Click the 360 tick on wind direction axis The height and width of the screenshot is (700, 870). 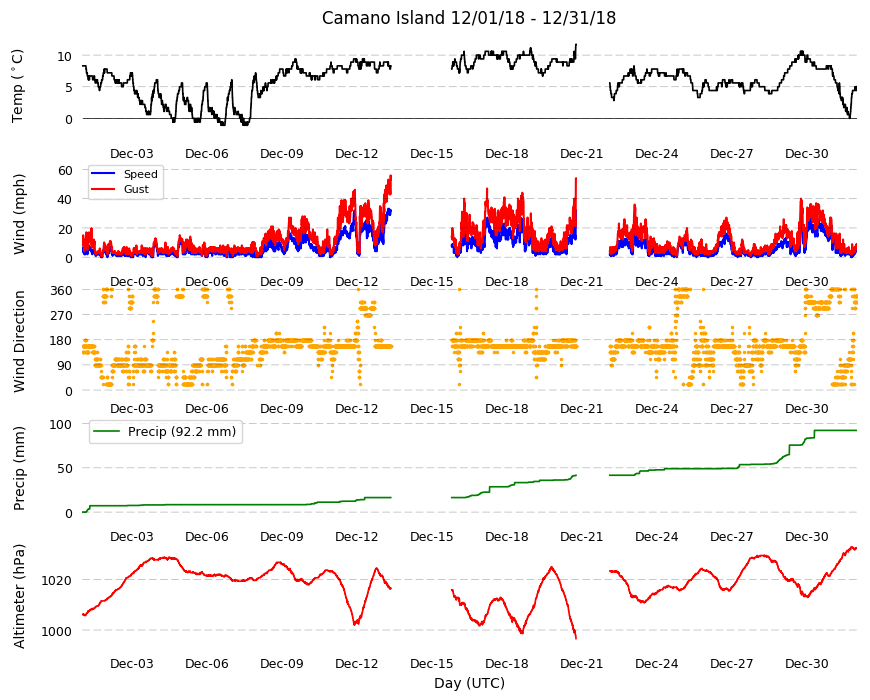pyautogui.click(x=62, y=290)
